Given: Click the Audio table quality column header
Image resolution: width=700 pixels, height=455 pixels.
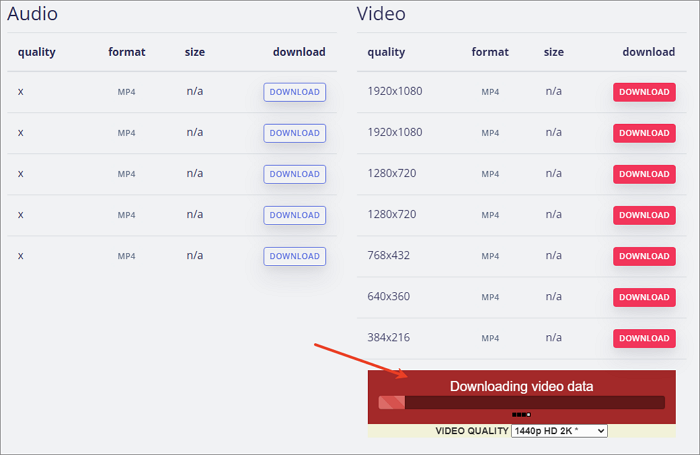Looking at the screenshot, I should coord(37,53).
